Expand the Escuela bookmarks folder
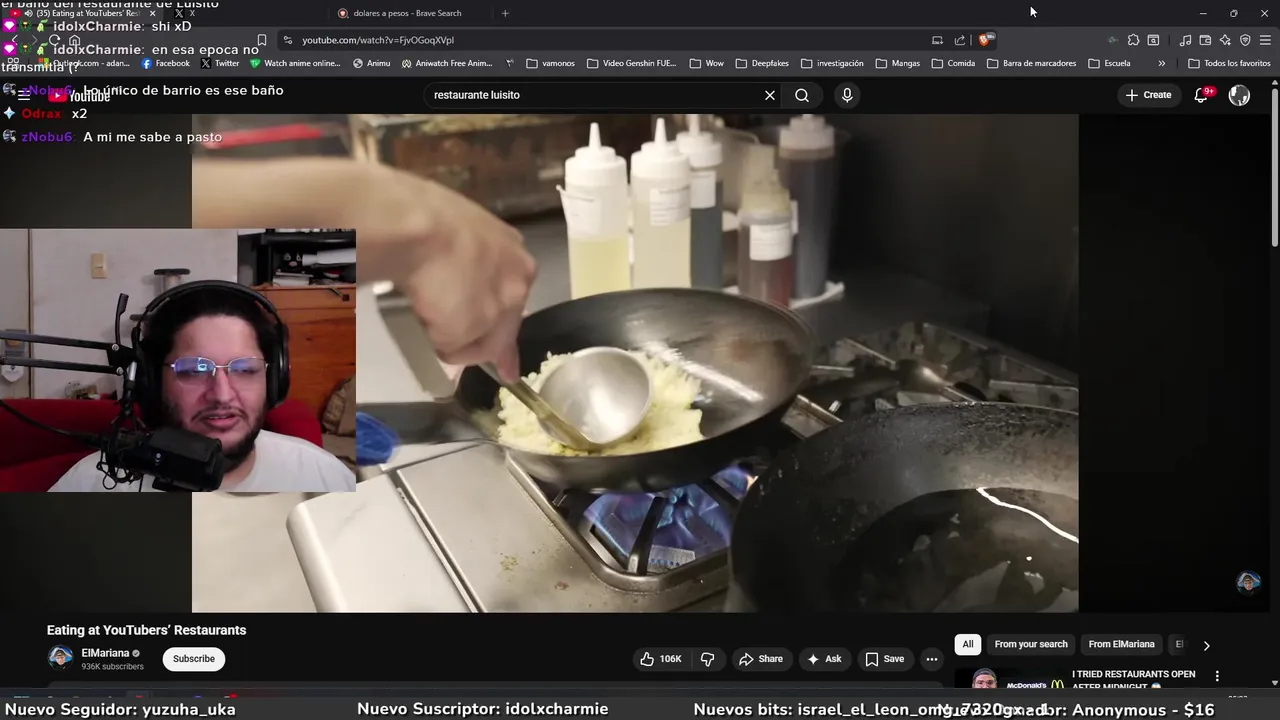 click(1109, 63)
